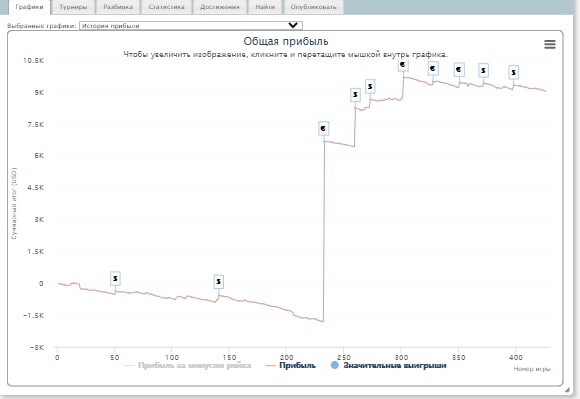This screenshot has width=580, height=399.
Task: Click the S win marker near game 50
Action: [x=115, y=278]
